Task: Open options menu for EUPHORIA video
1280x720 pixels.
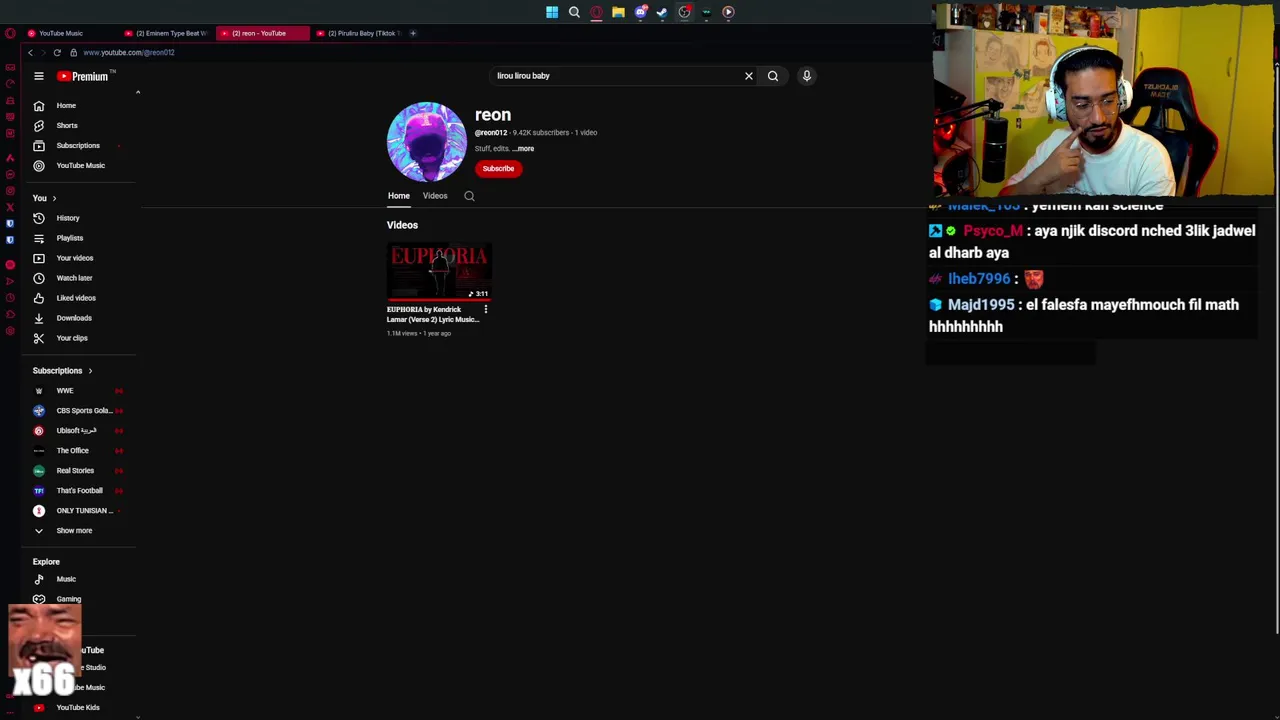Action: pyautogui.click(x=486, y=310)
